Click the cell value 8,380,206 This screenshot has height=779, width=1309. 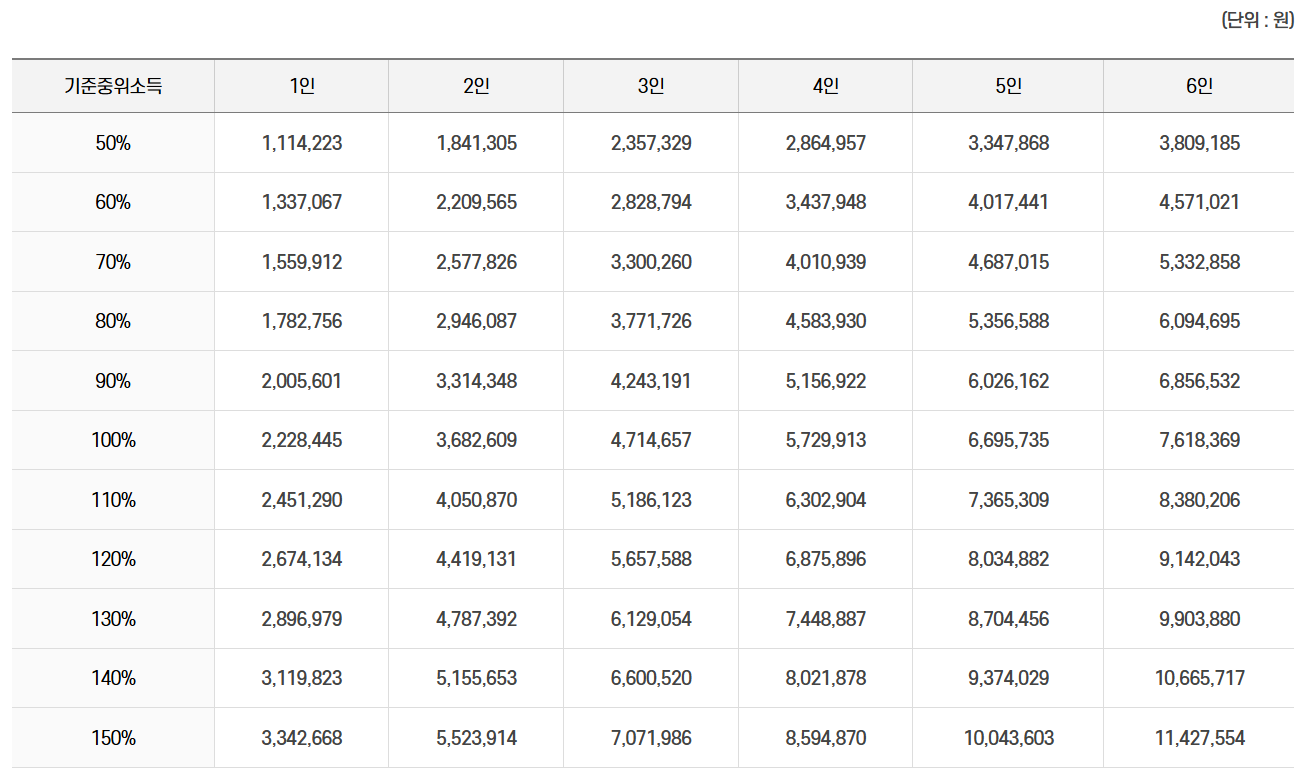click(1199, 500)
